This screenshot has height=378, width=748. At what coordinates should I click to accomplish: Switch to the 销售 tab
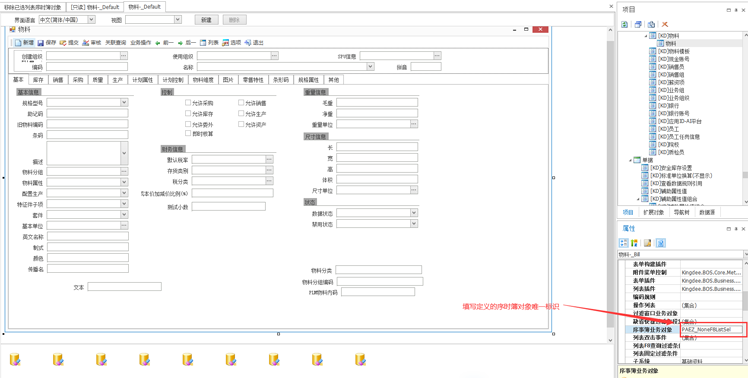(x=58, y=80)
